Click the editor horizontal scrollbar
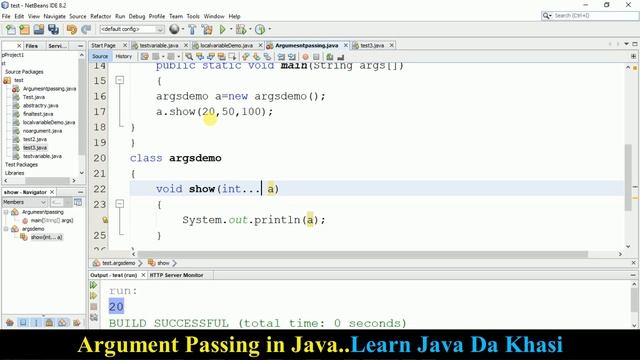The height and width of the screenshot is (360, 640). 362,254
